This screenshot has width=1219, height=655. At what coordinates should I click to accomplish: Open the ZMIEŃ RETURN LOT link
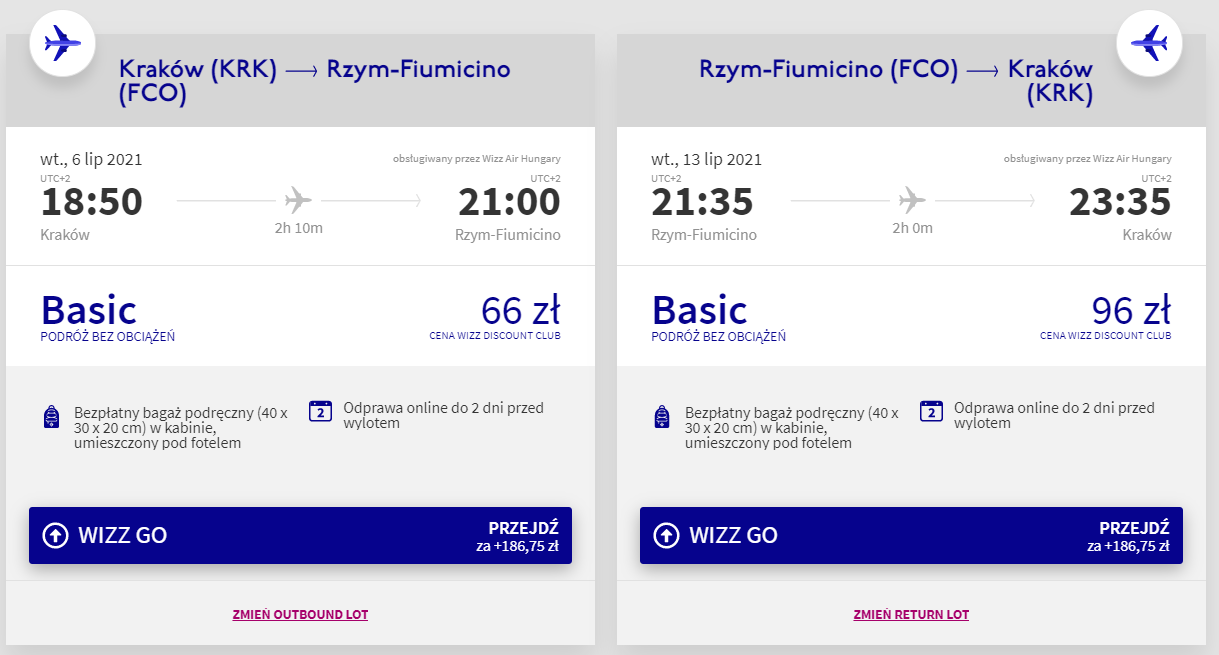click(911, 614)
